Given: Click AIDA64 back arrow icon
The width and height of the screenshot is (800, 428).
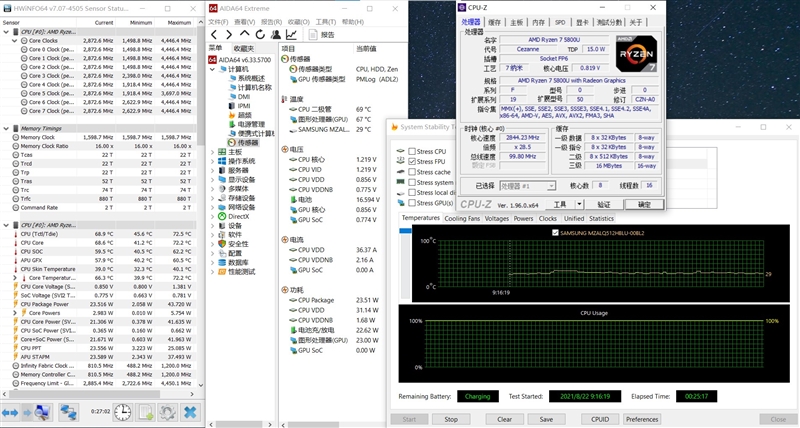Looking at the screenshot, I should 216,34.
